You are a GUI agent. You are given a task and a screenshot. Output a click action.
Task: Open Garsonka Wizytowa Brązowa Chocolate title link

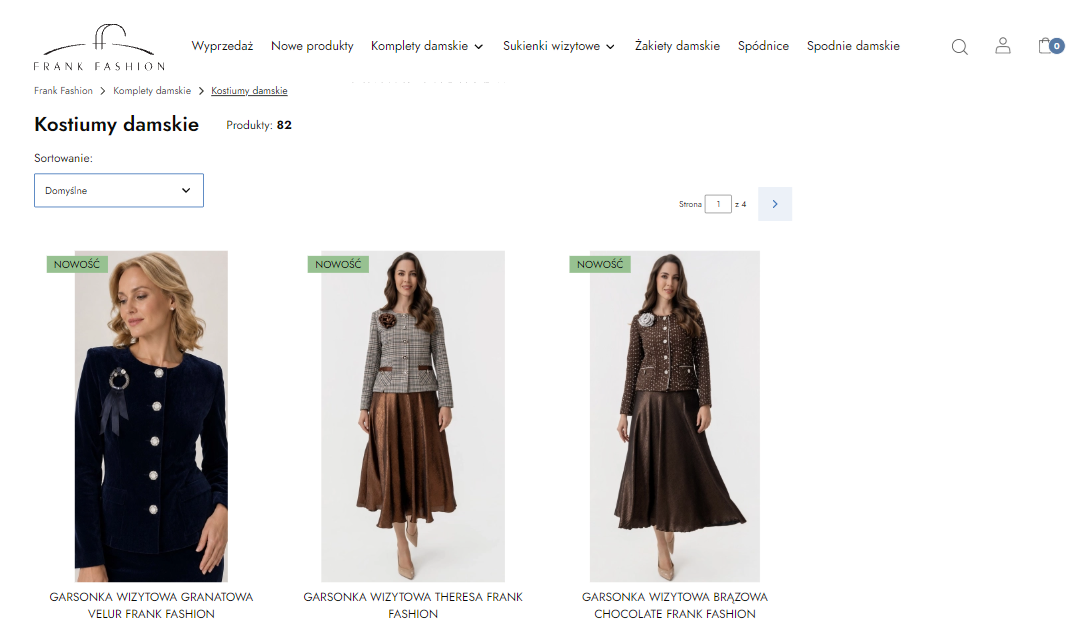(674, 606)
